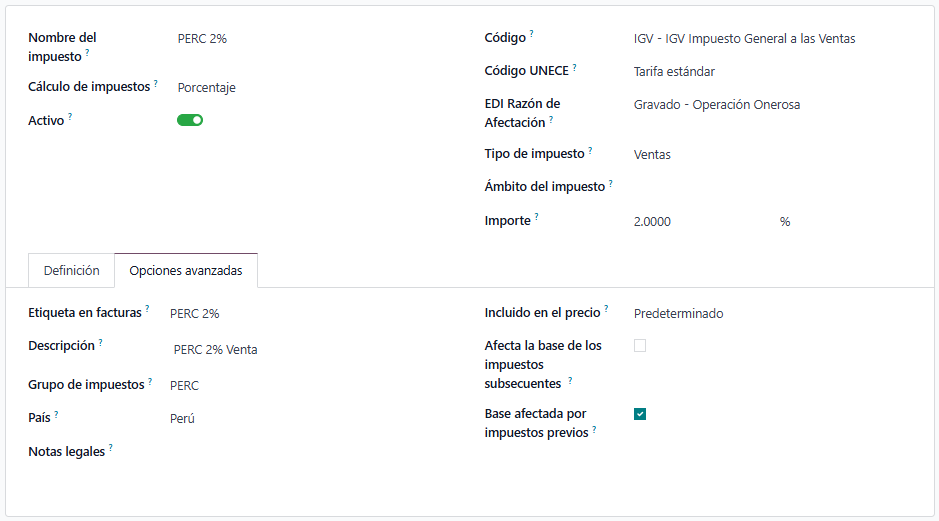Select the Opciones avanzadas tab
Screen dimensions: 939x521
pos(186,271)
